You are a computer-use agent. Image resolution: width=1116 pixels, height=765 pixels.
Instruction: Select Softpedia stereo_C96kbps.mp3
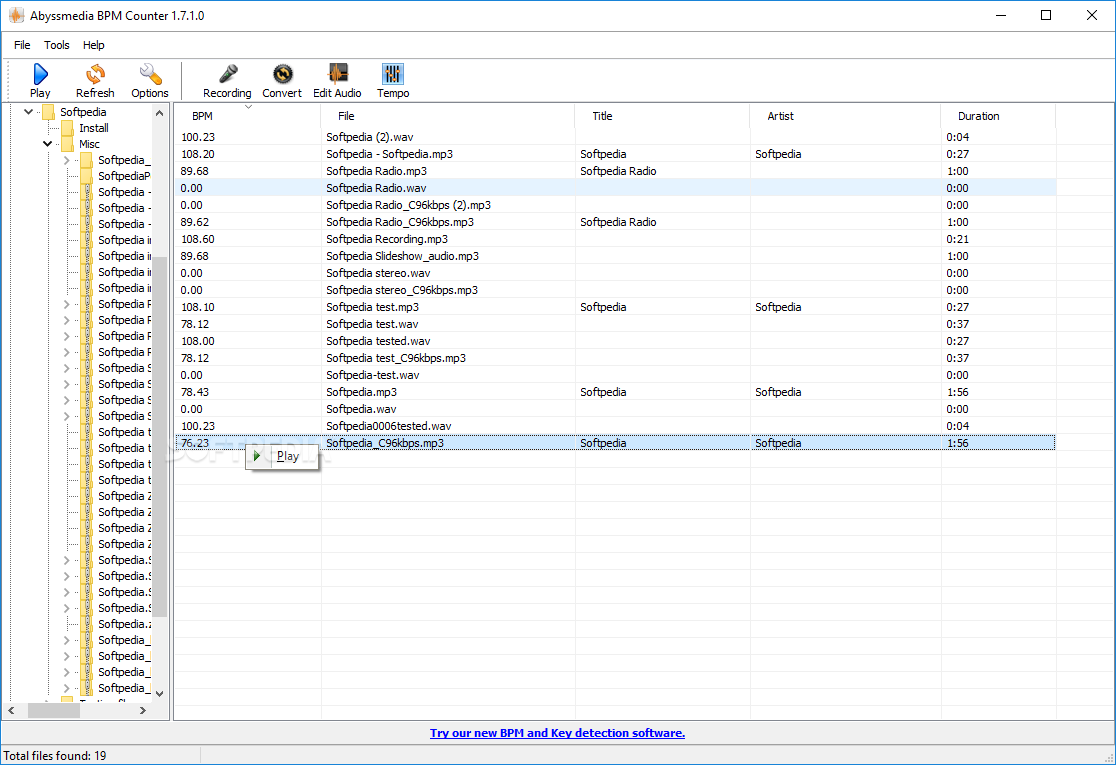pyautogui.click(x=402, y=290)
